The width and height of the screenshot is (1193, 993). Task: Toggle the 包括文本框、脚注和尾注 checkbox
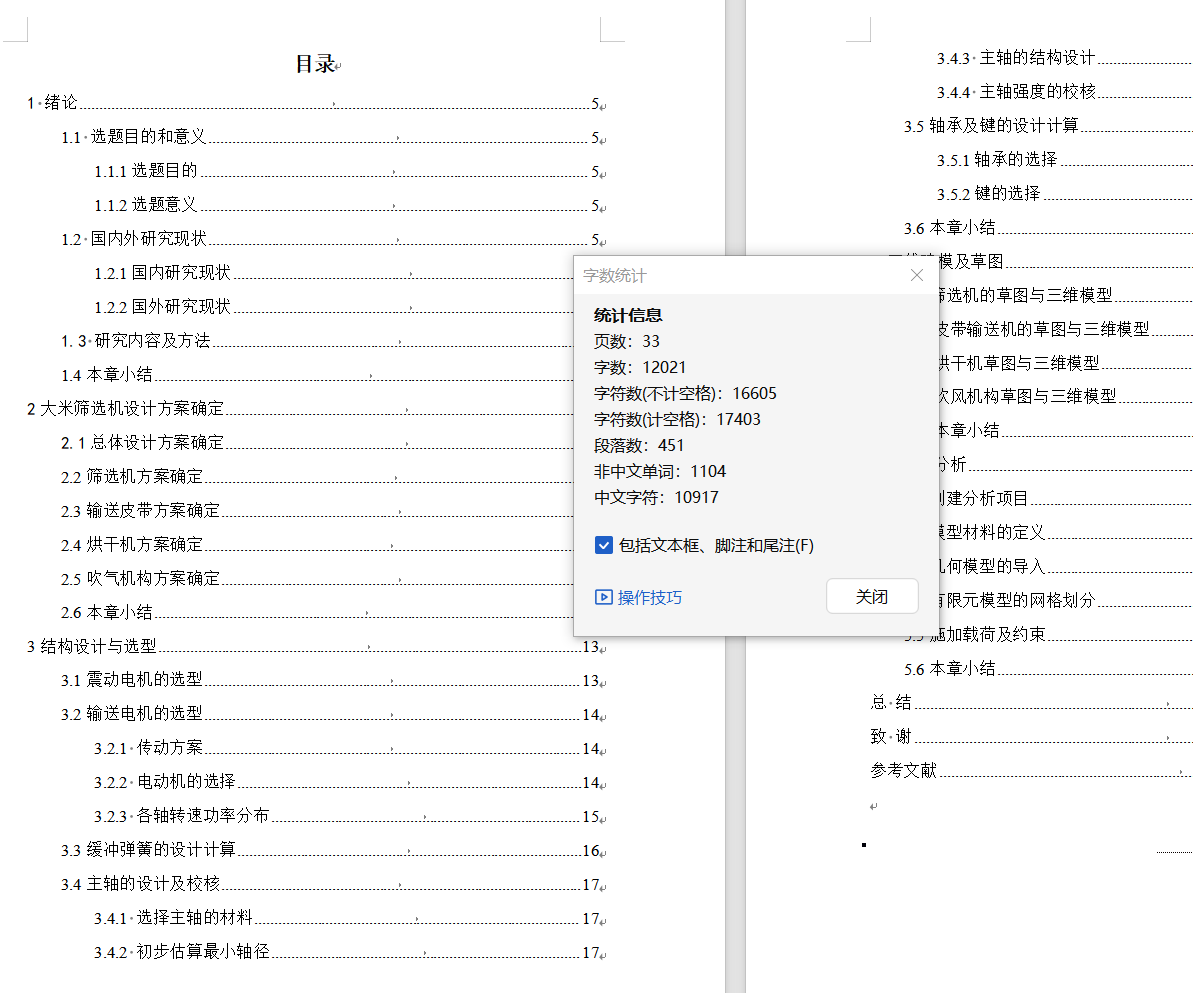604,546
